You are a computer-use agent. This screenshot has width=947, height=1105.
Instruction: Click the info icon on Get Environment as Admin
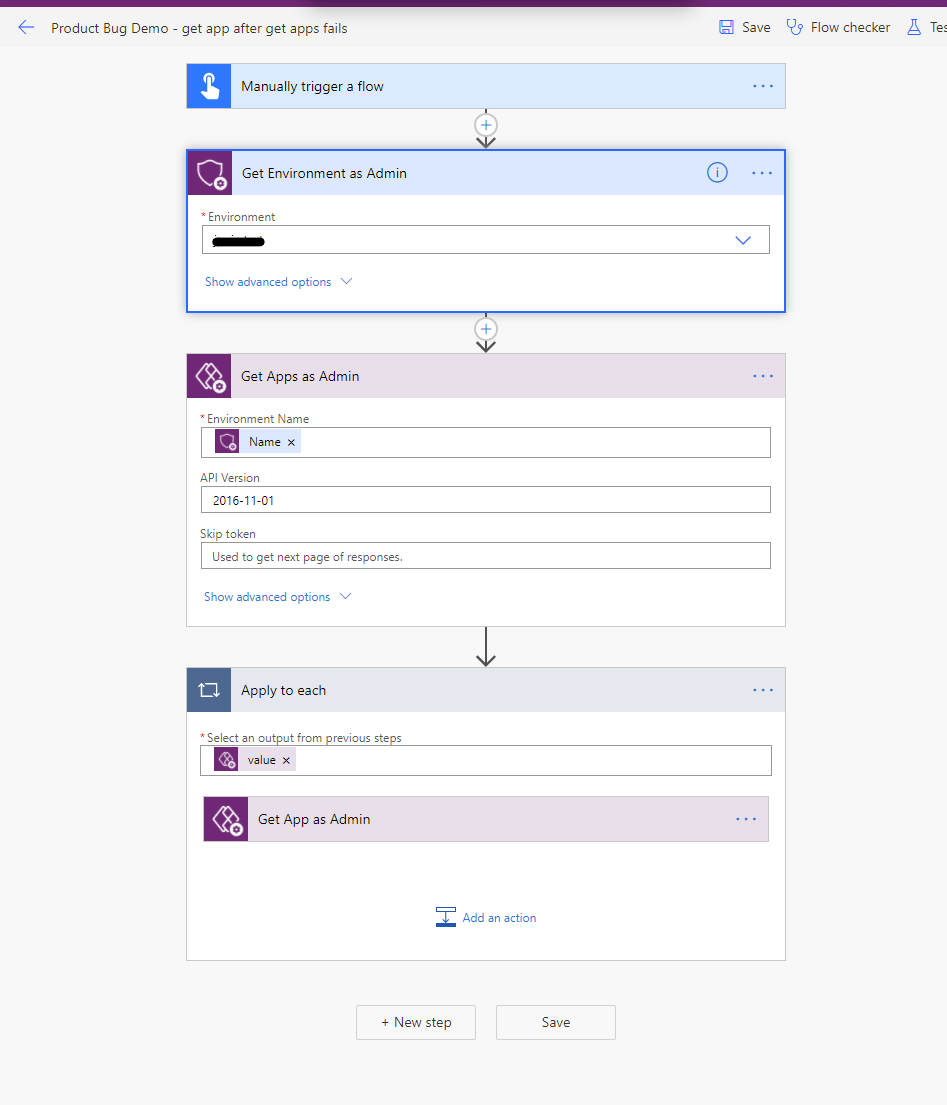(x=717, y=172)
